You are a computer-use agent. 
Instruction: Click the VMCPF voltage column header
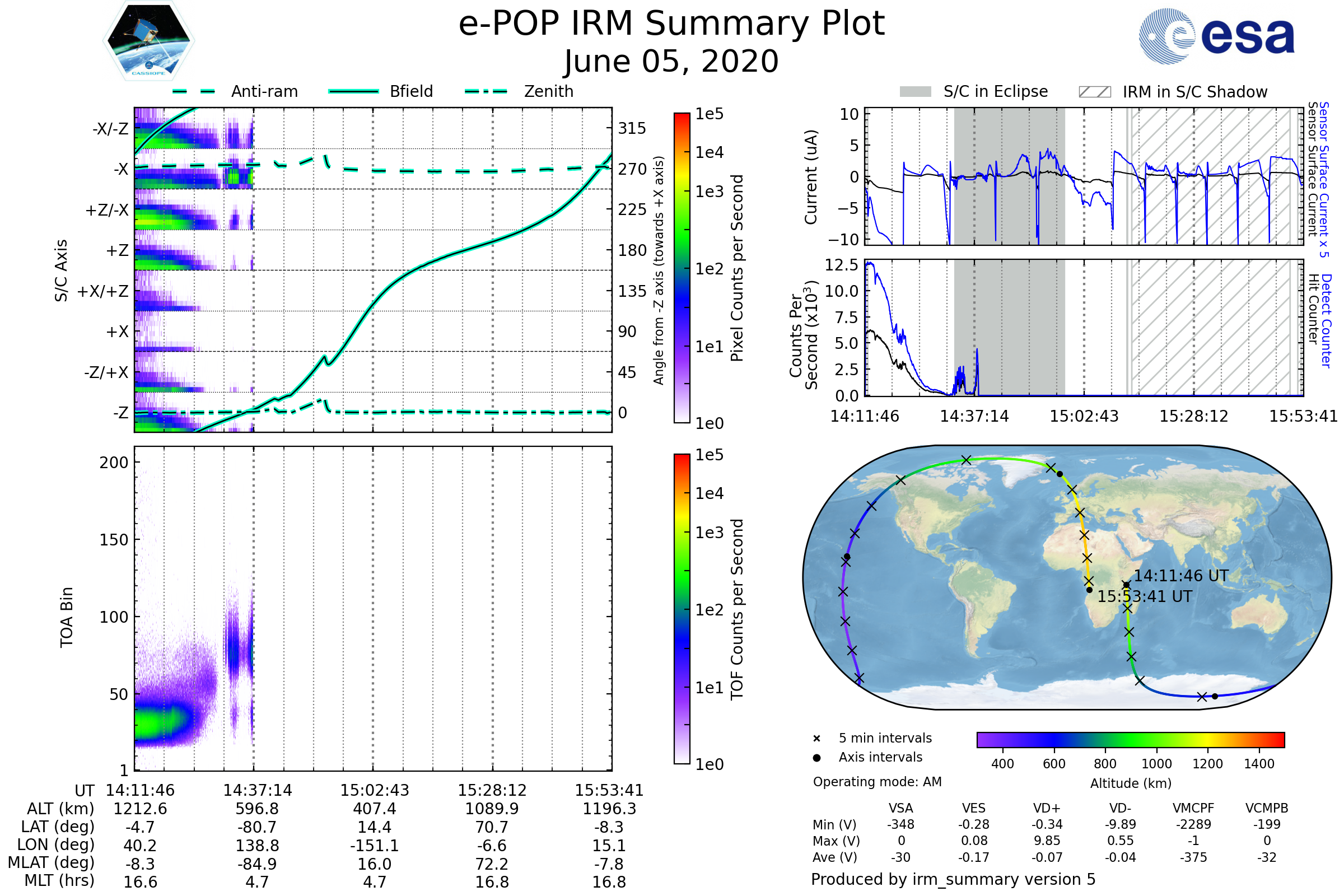click(1193, 808)
